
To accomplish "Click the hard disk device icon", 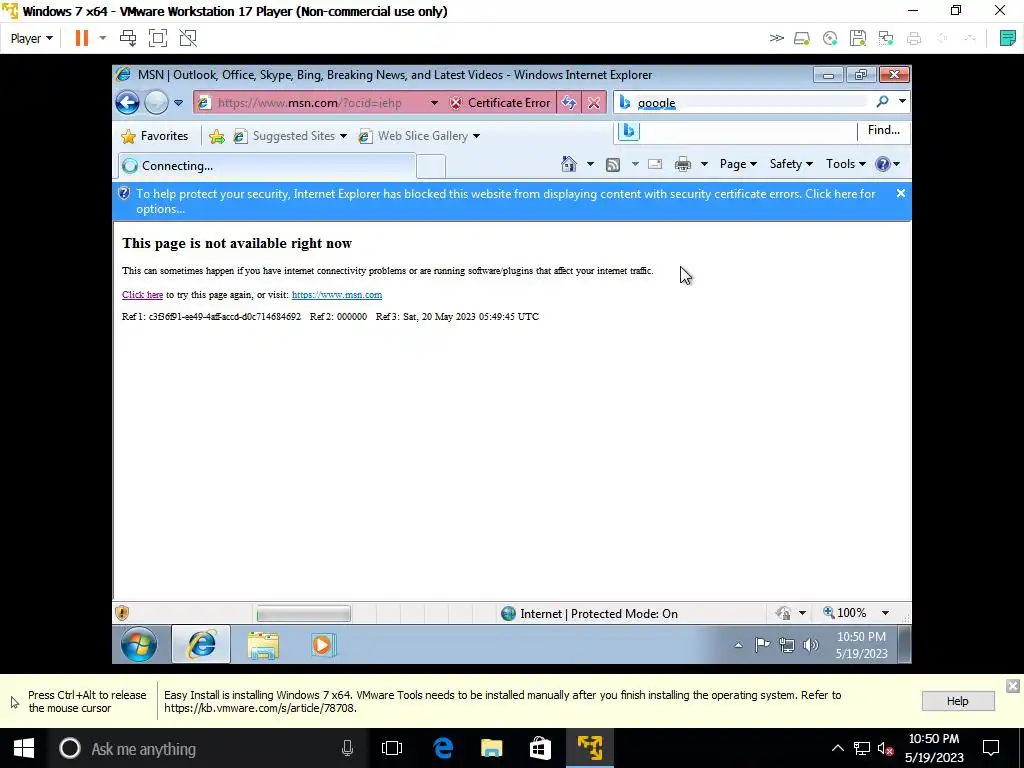I will pos(802,38).
